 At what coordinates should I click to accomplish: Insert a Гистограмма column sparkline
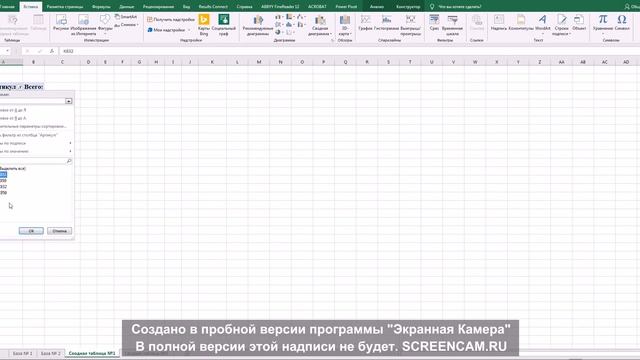pyautogui.click(x=386, y=23)
